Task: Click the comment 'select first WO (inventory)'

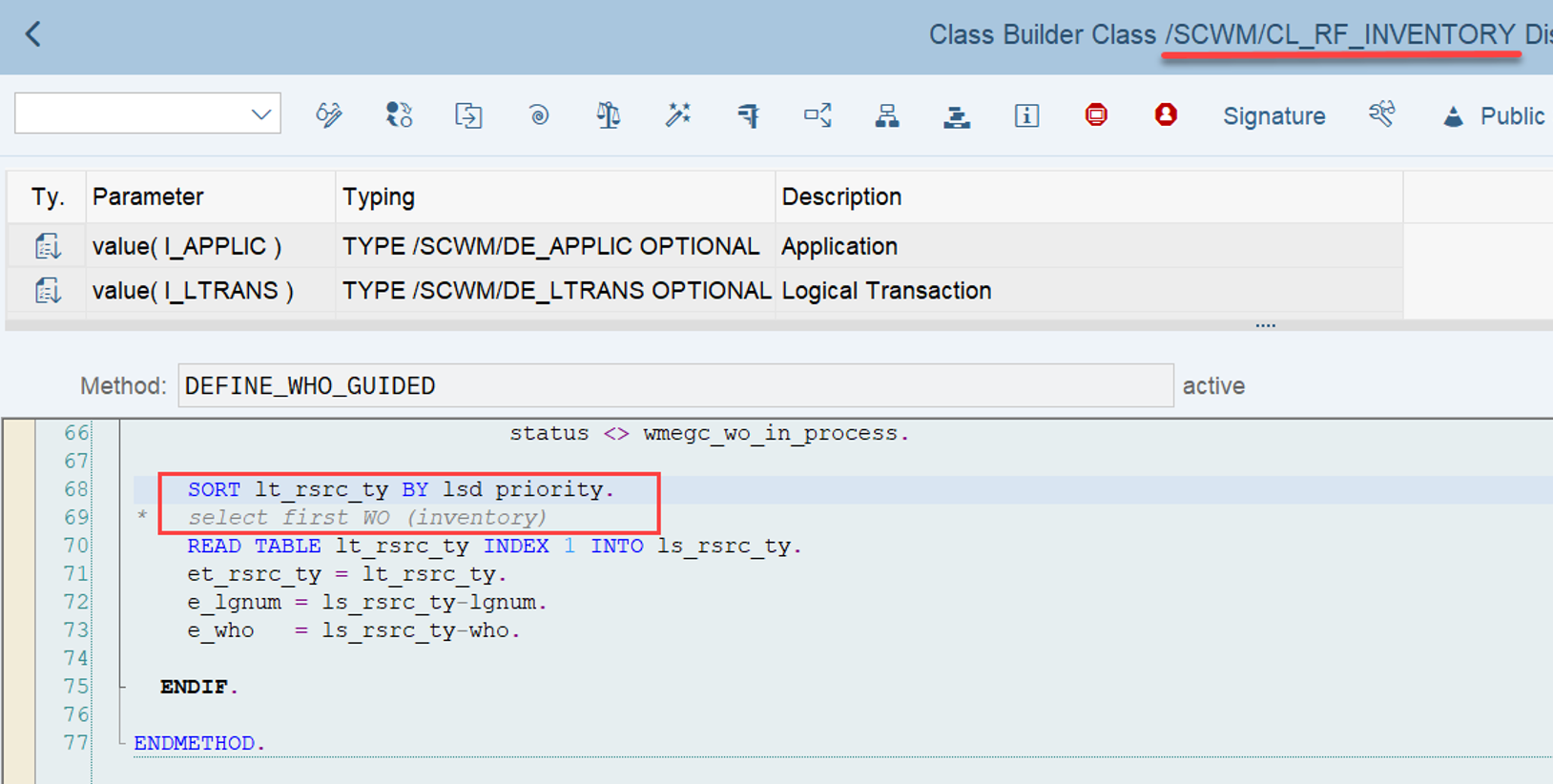Action: 367,517
